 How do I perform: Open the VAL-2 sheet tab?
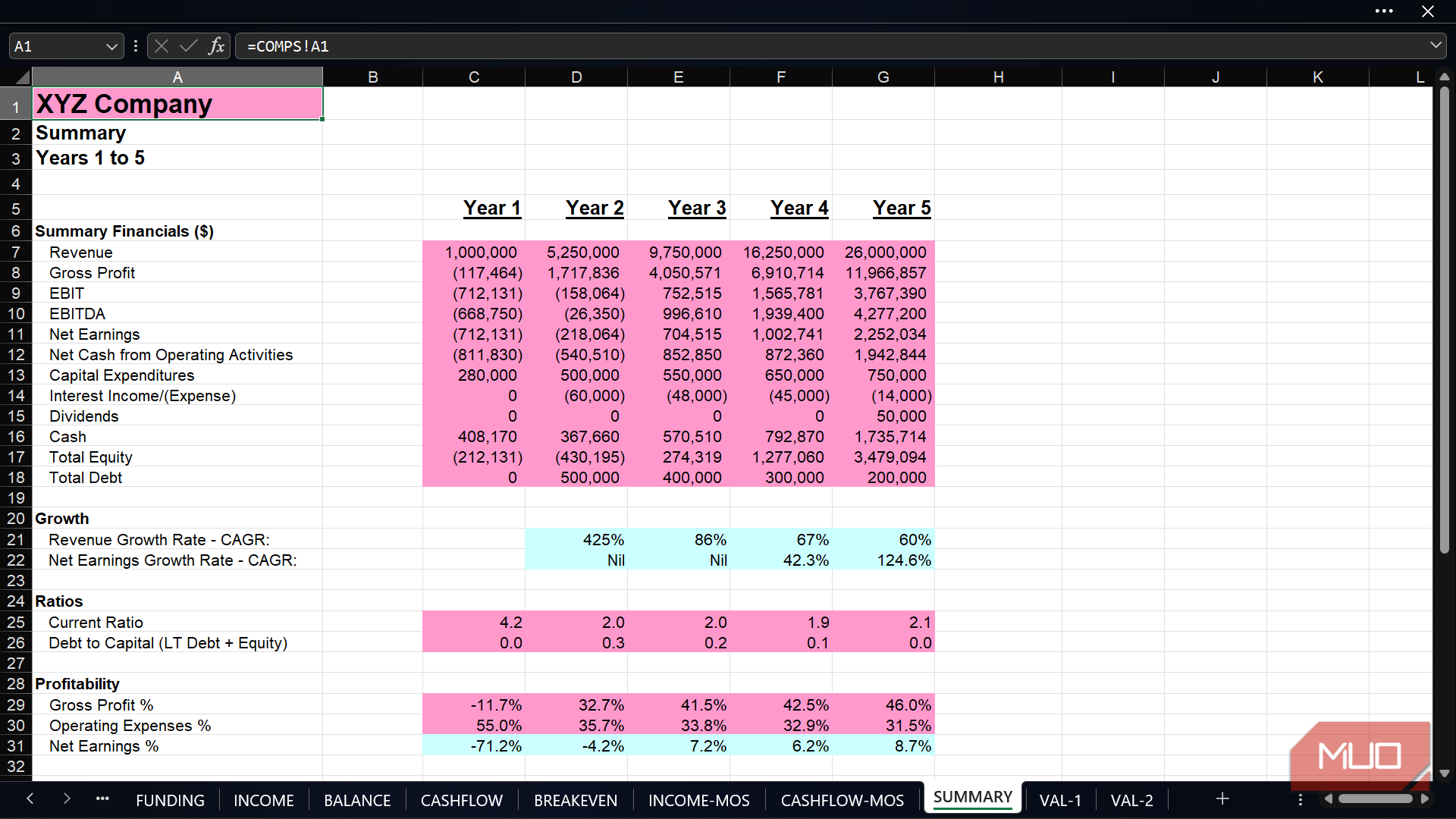1131,800
